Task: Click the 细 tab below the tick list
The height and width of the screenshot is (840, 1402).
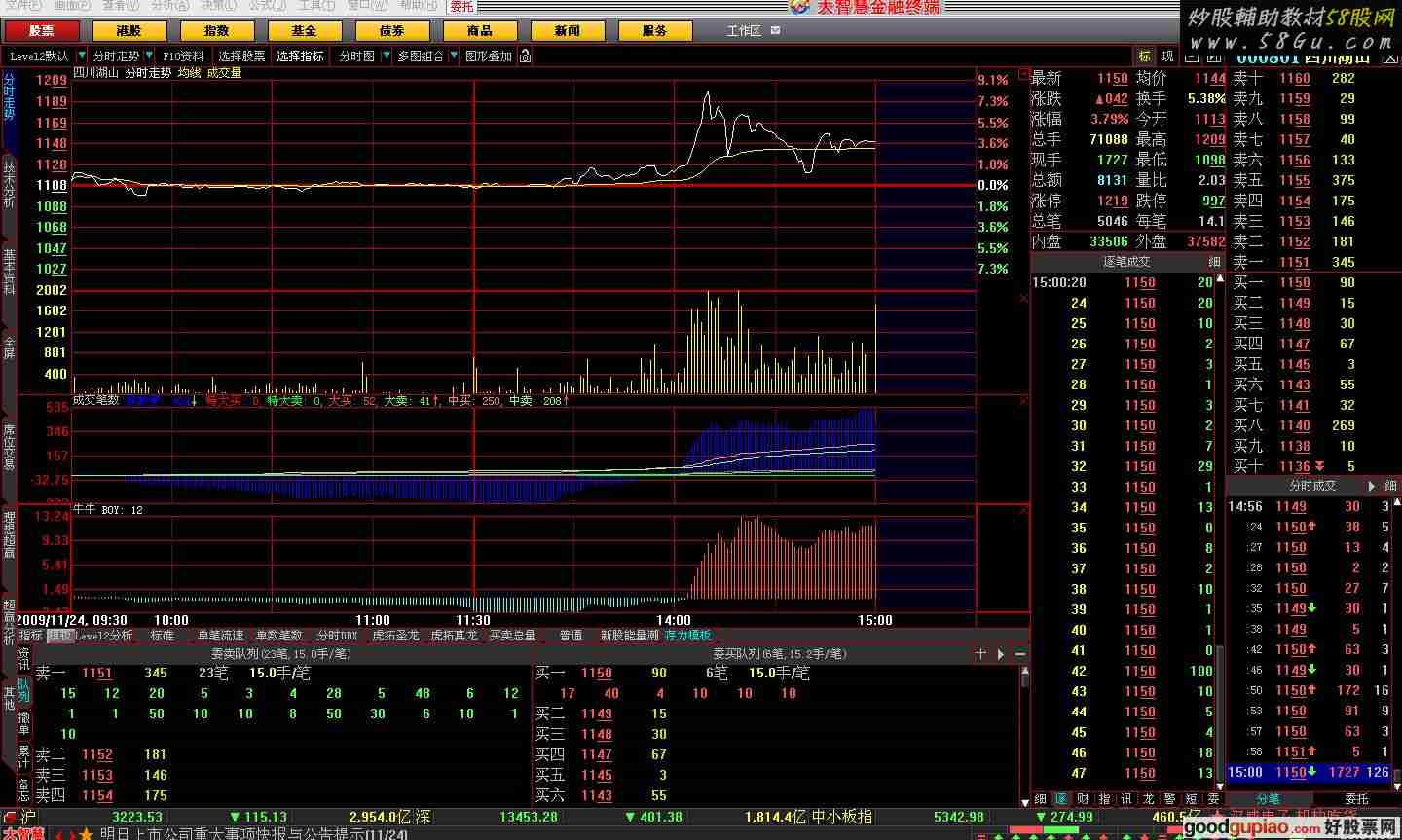Action: pos(1040,799)
